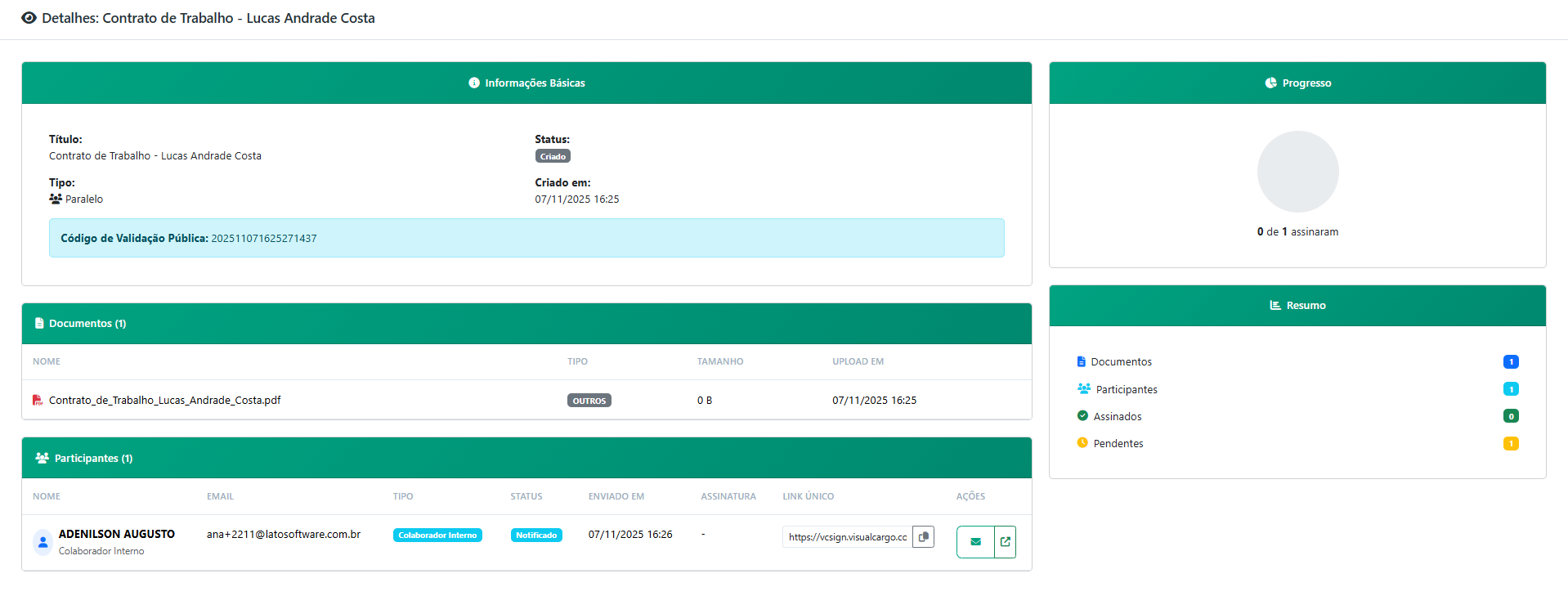Screen dimensions: 1568x605
Task: Click the OUTROS document type badge
Action: tap(589, 401)
